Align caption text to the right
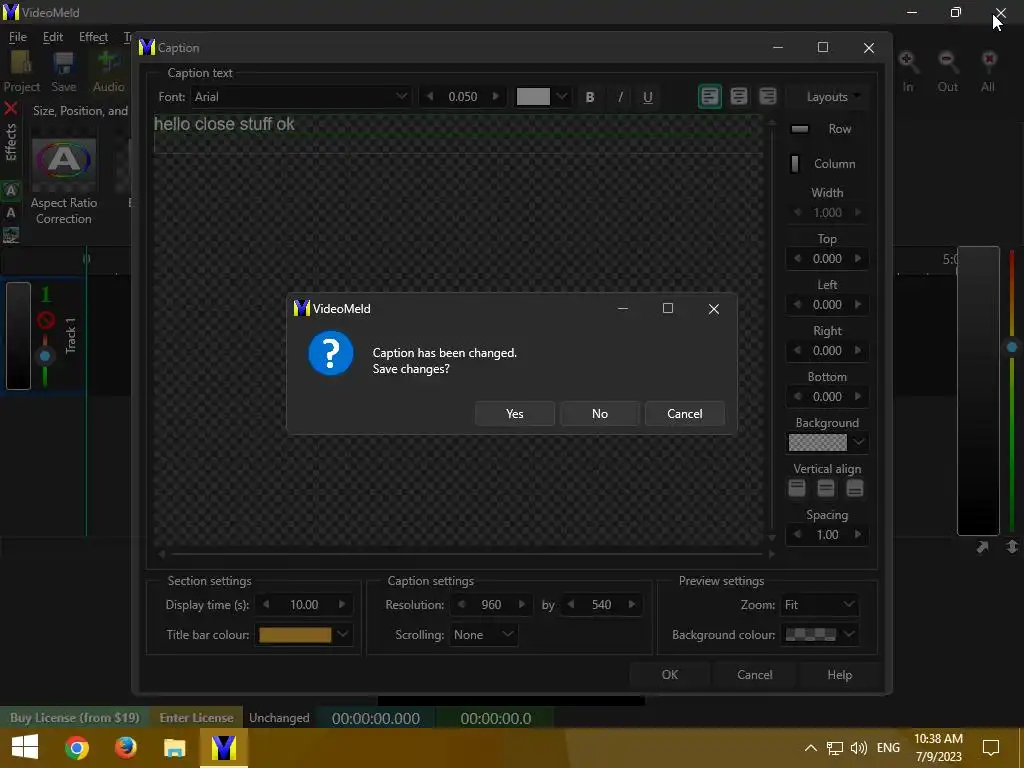Viewport: 1024px width, 768px height. (x=768, y=97)
